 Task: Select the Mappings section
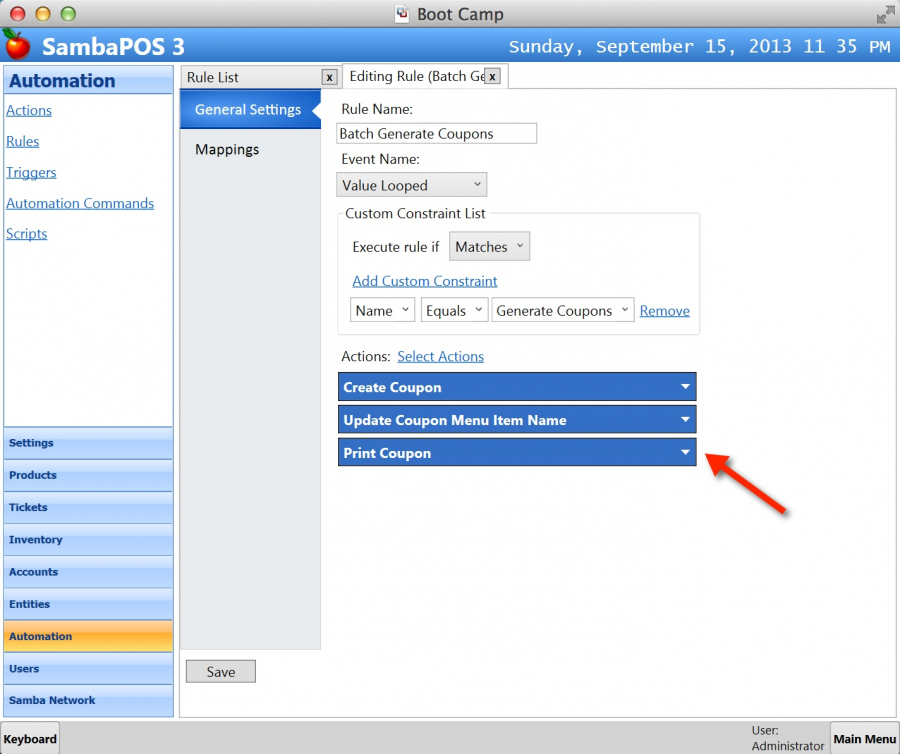coord(227,149)
